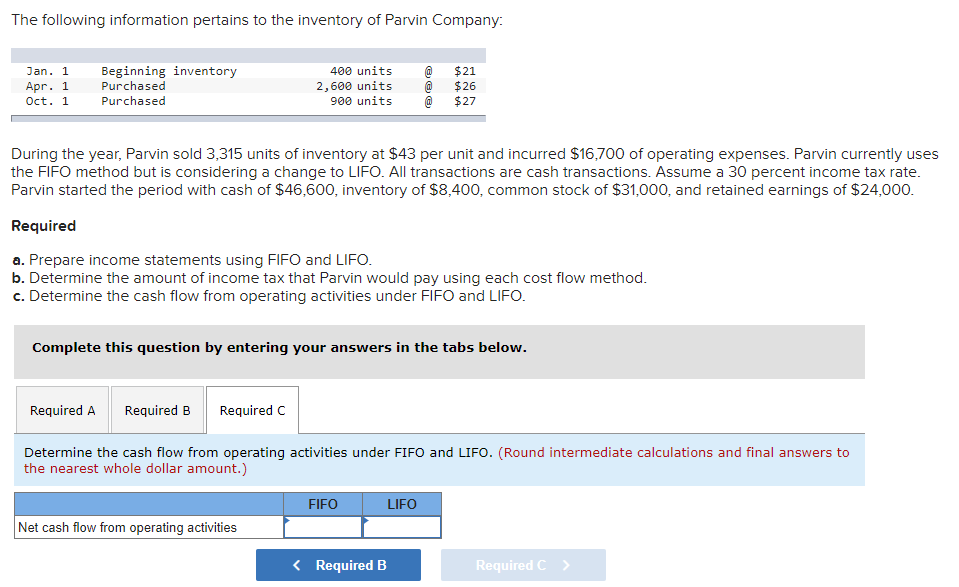Click the bold 'Required' heading
The width and height of the screenshot is (959, 587).
click(x=43, y=226)
